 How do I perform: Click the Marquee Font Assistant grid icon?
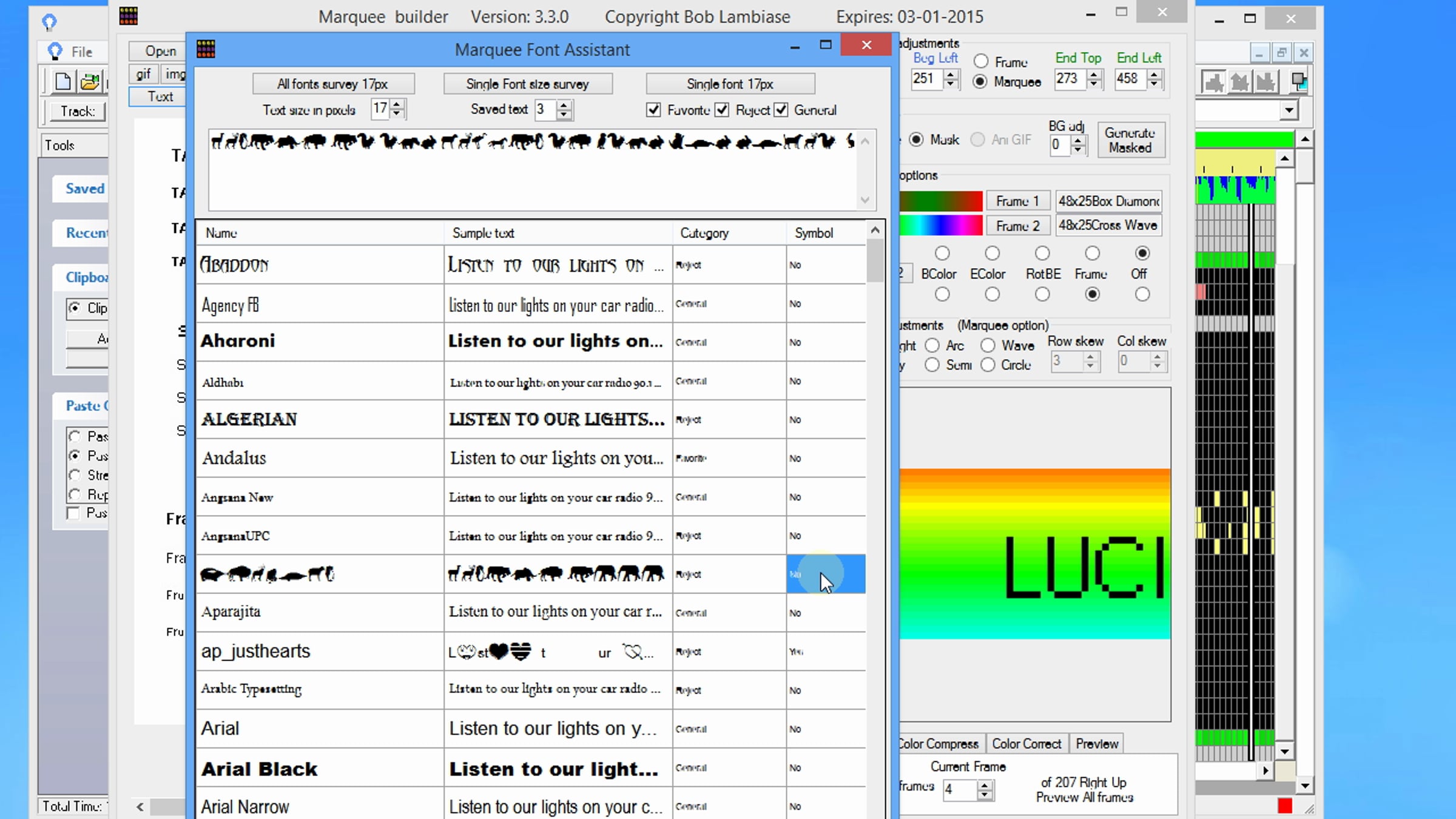pos(206,49)
